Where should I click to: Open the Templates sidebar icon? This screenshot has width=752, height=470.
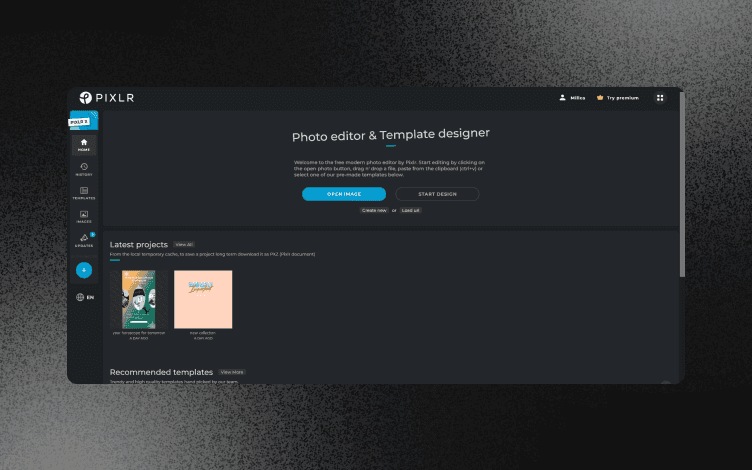84,193
